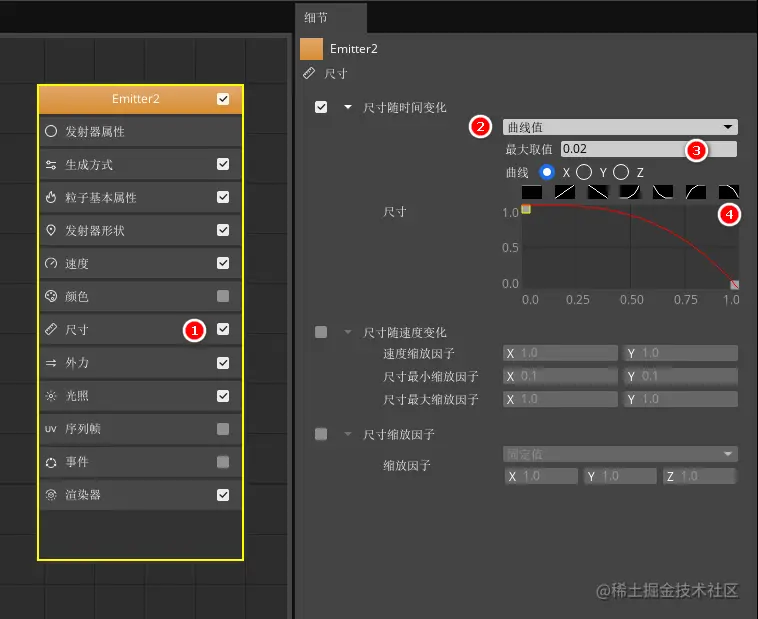Toggle the Emitter2 enable checkbox
This screenshot has height=619, width=758.
(223, 99)
